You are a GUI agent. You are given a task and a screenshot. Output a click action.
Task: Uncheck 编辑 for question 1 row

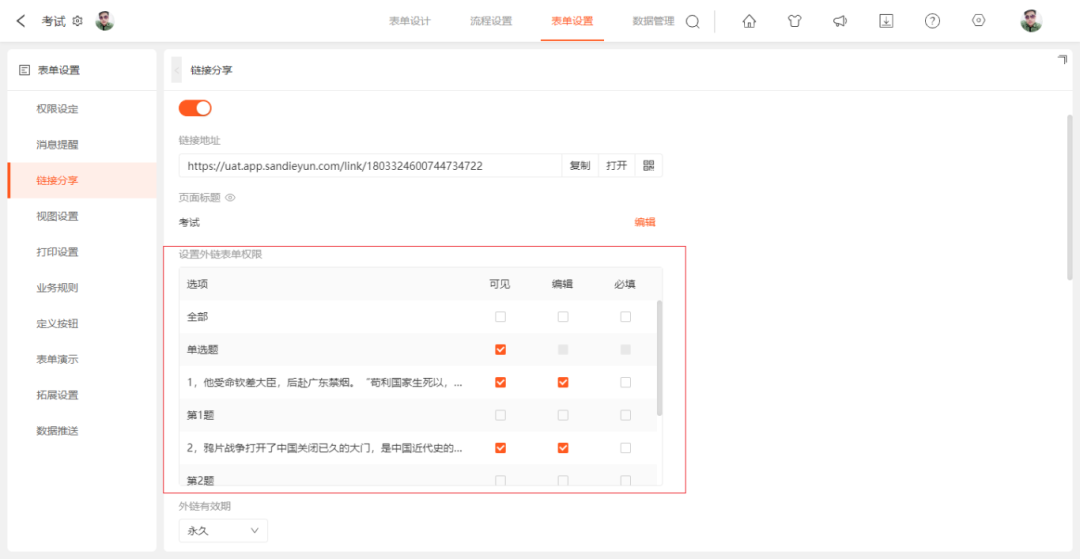[563, 382]
